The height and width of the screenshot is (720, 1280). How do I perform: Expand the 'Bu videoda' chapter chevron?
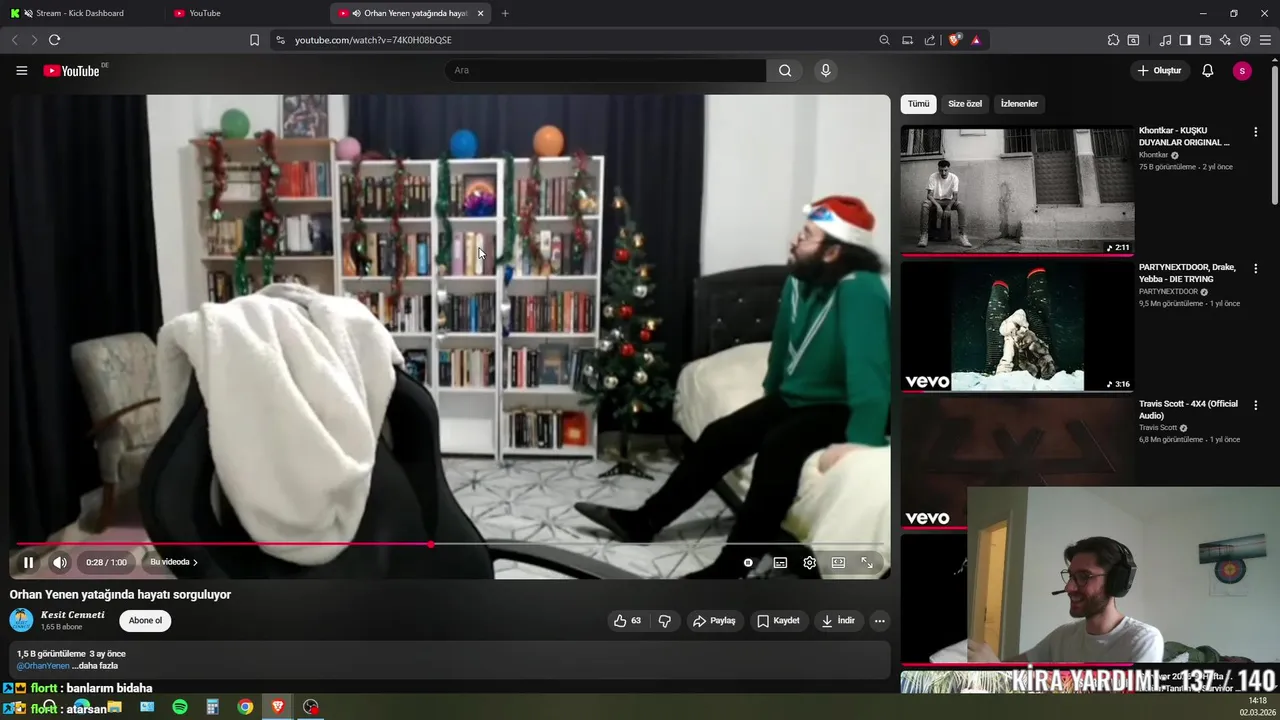(x=195, y=563)
